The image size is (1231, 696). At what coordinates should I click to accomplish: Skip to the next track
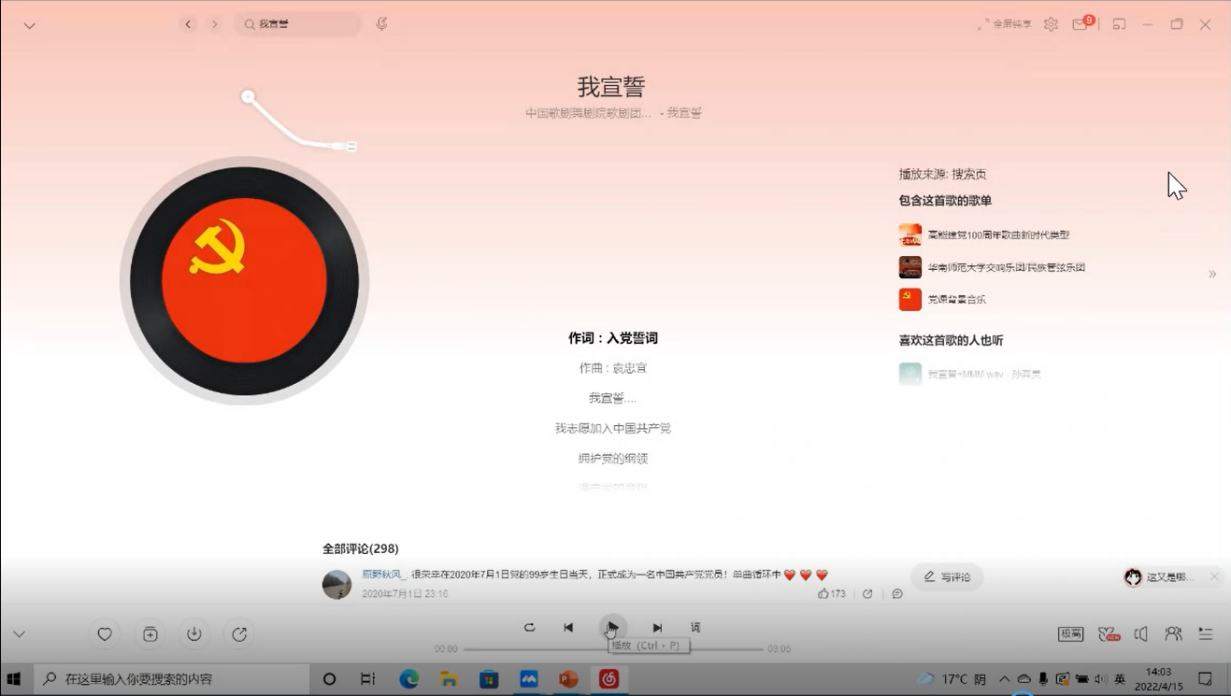[x=657, y=628]
